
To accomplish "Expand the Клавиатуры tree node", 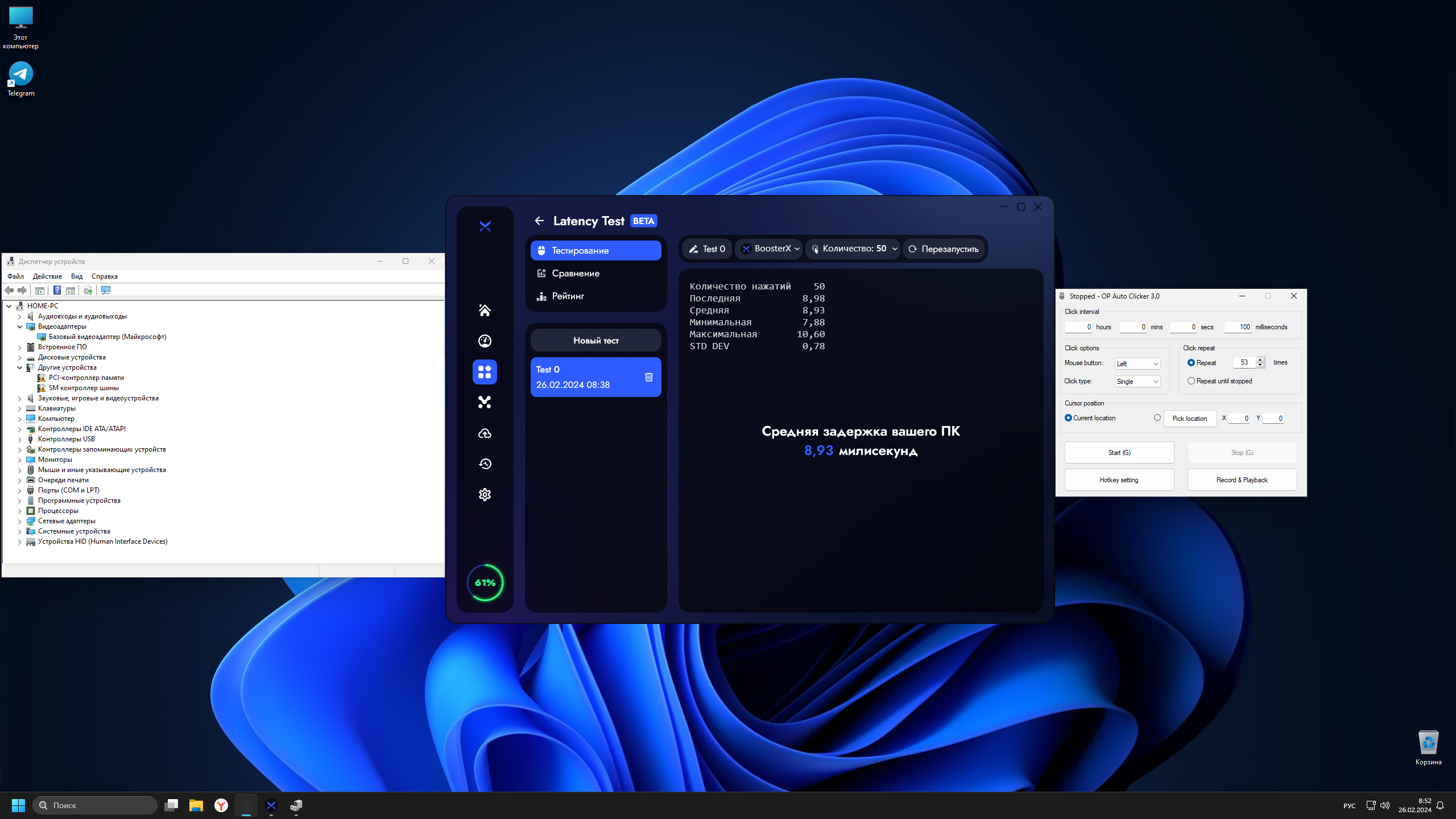I will pyautogui.click(x=20, y=408).
